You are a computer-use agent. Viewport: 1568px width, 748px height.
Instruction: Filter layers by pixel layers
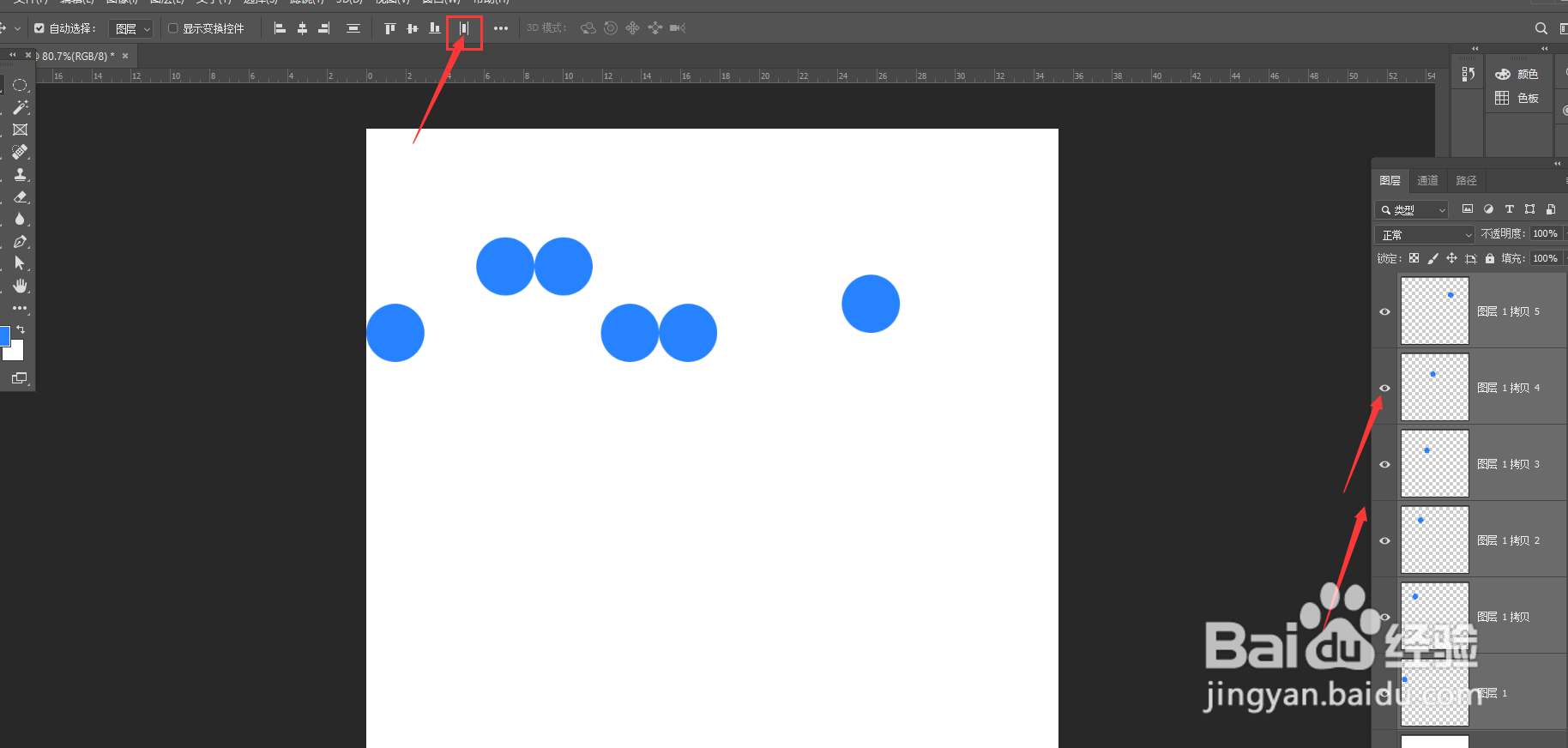coord(1468,209)
